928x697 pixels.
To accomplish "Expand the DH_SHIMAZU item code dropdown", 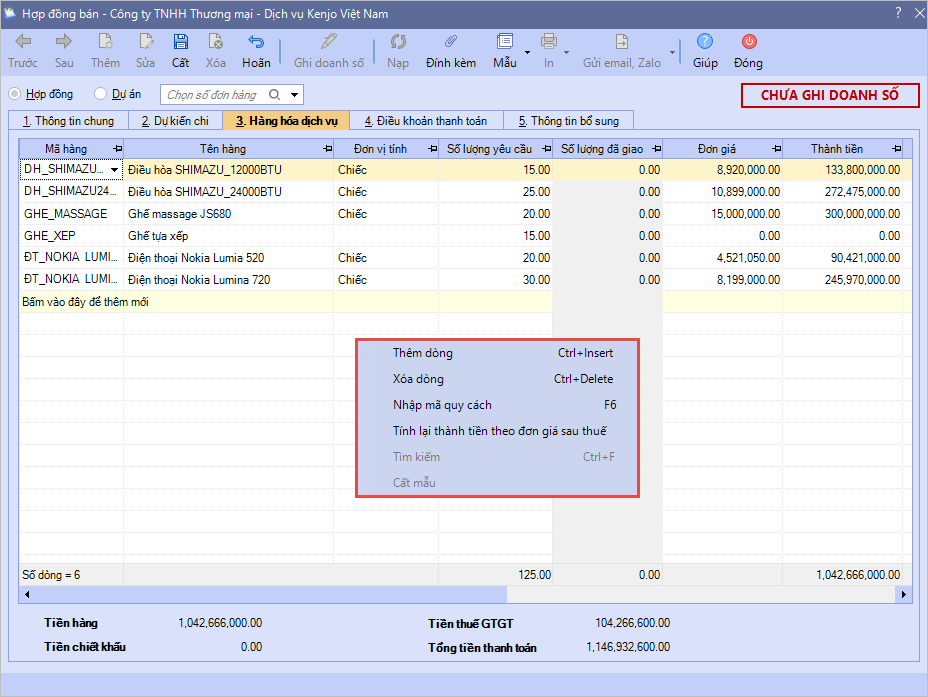I will pyautogui.click(x=114, y=170).
